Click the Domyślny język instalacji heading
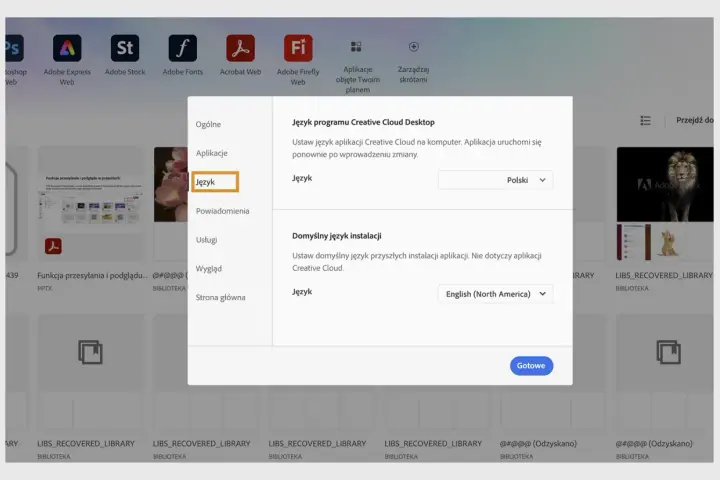This screenshot has width=720, height=480. click(x=337, y=236)
